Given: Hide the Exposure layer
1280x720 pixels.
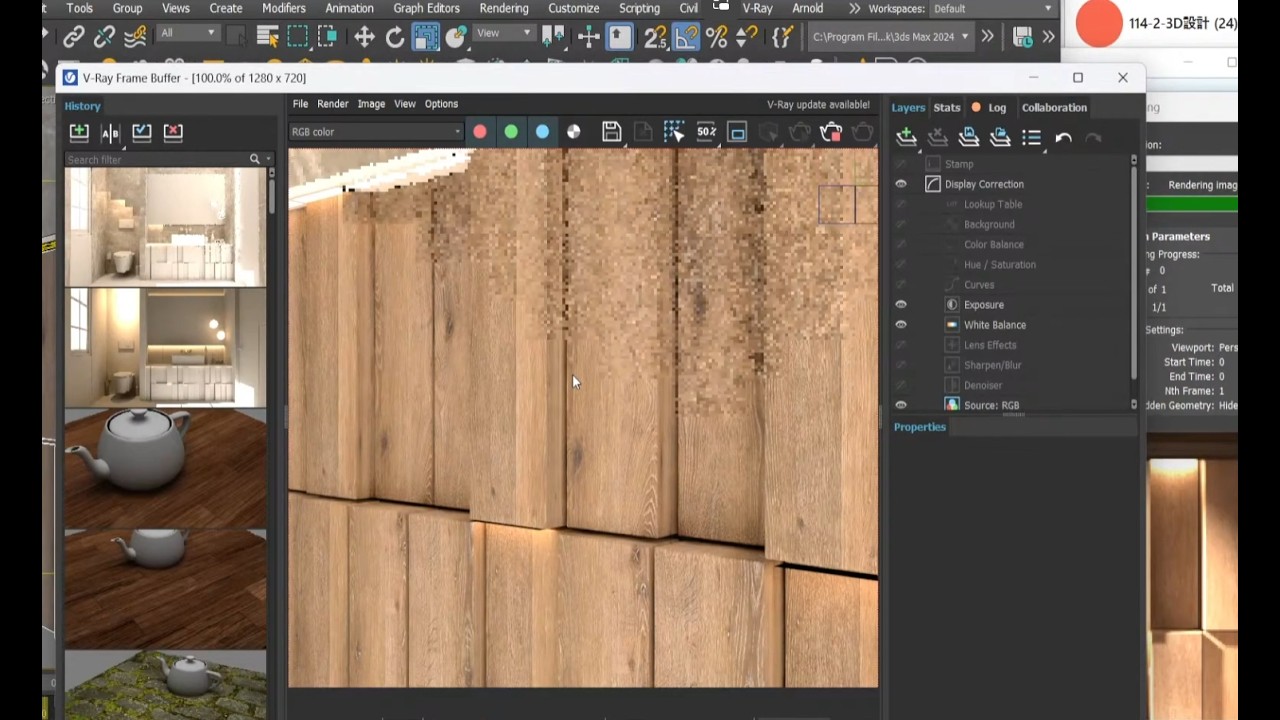Looking at the screenshot, I should [901, 305].
